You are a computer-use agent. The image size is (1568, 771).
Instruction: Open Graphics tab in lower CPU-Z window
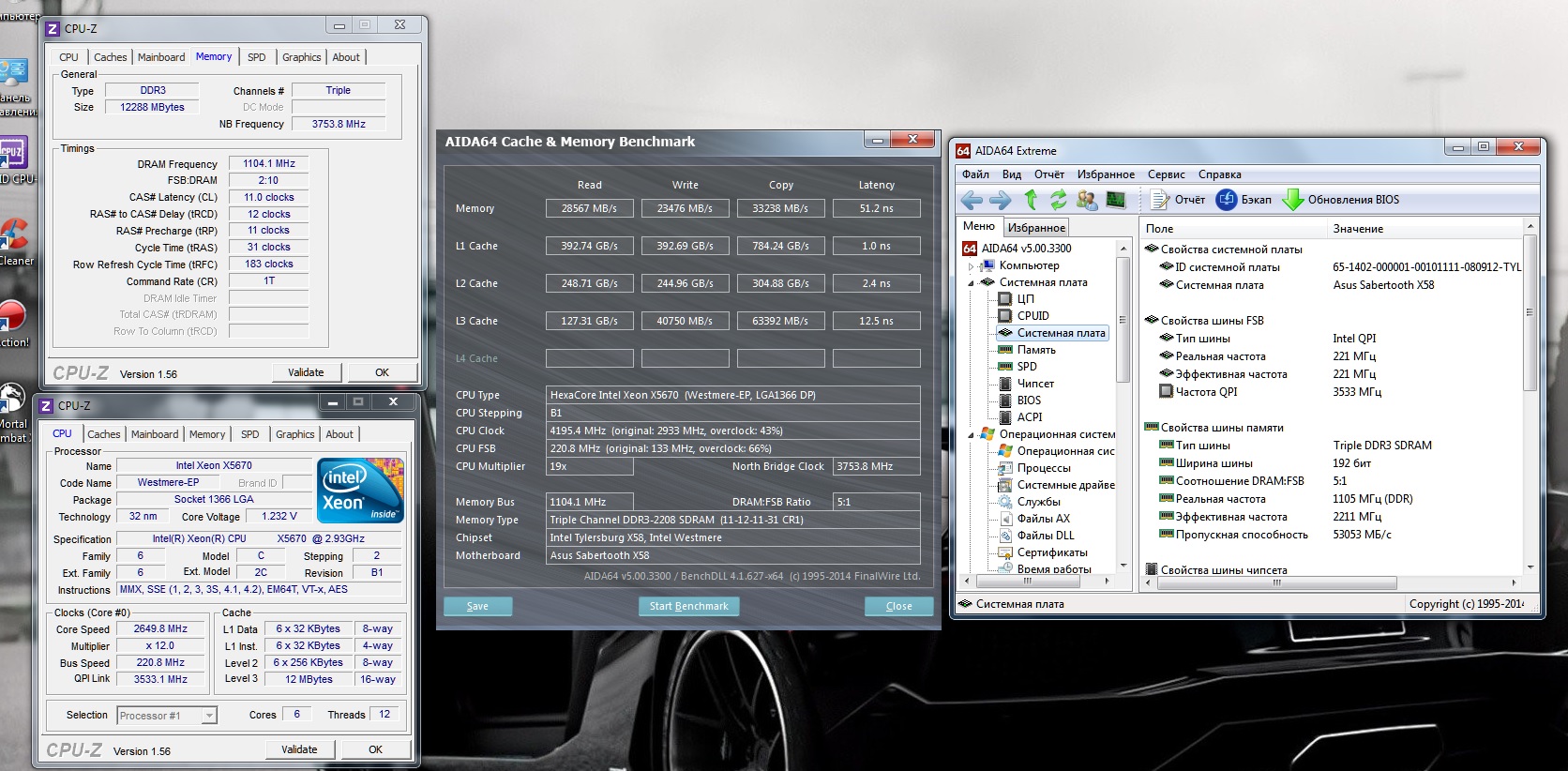coord(295,434)
